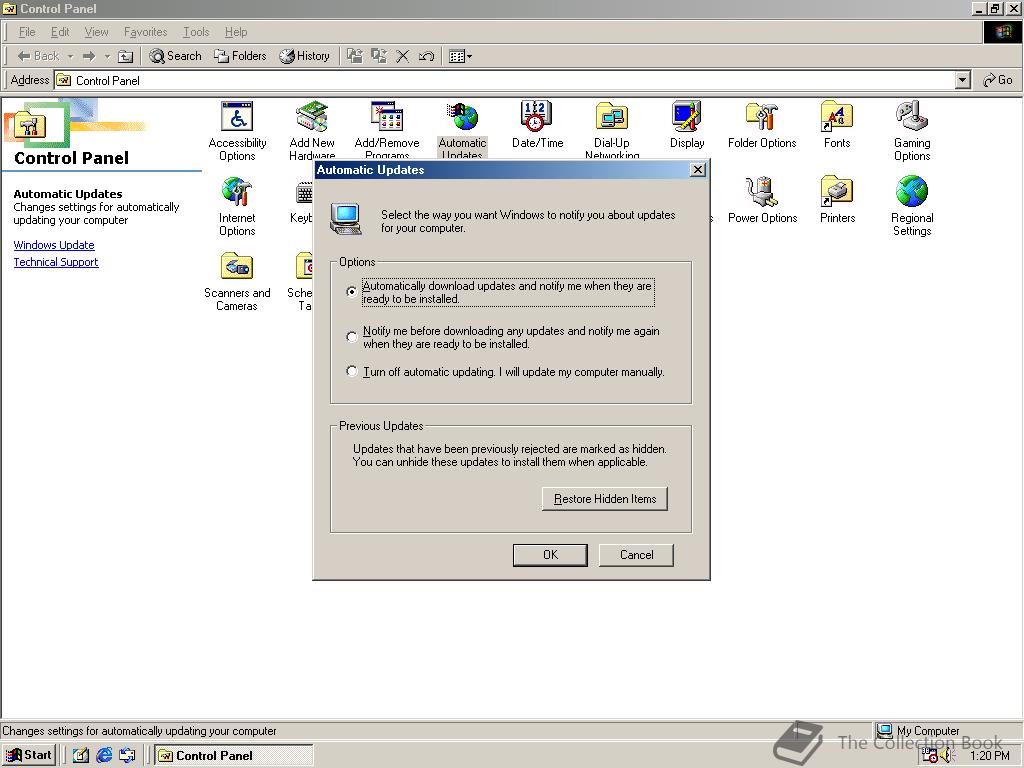
Task: Click the Start button
Action: [29, 756]
